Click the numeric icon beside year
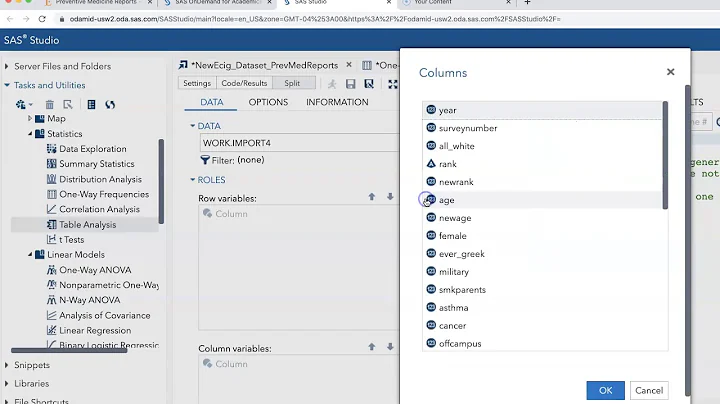 pos(431,110)
